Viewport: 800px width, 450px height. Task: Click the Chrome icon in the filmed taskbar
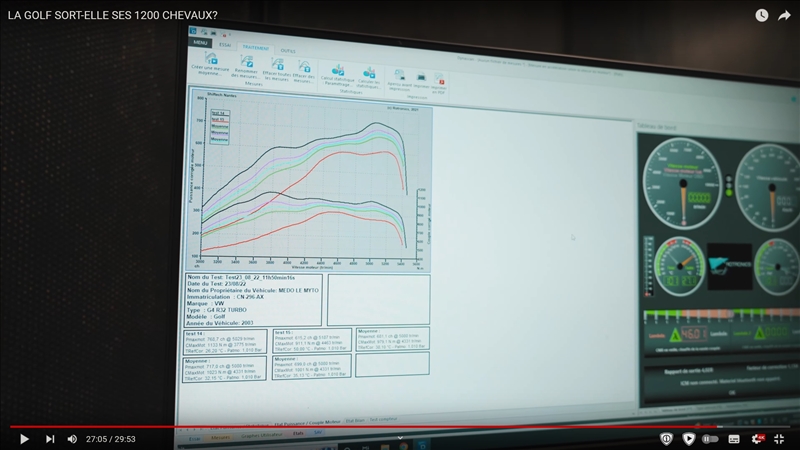coord(403,446)
